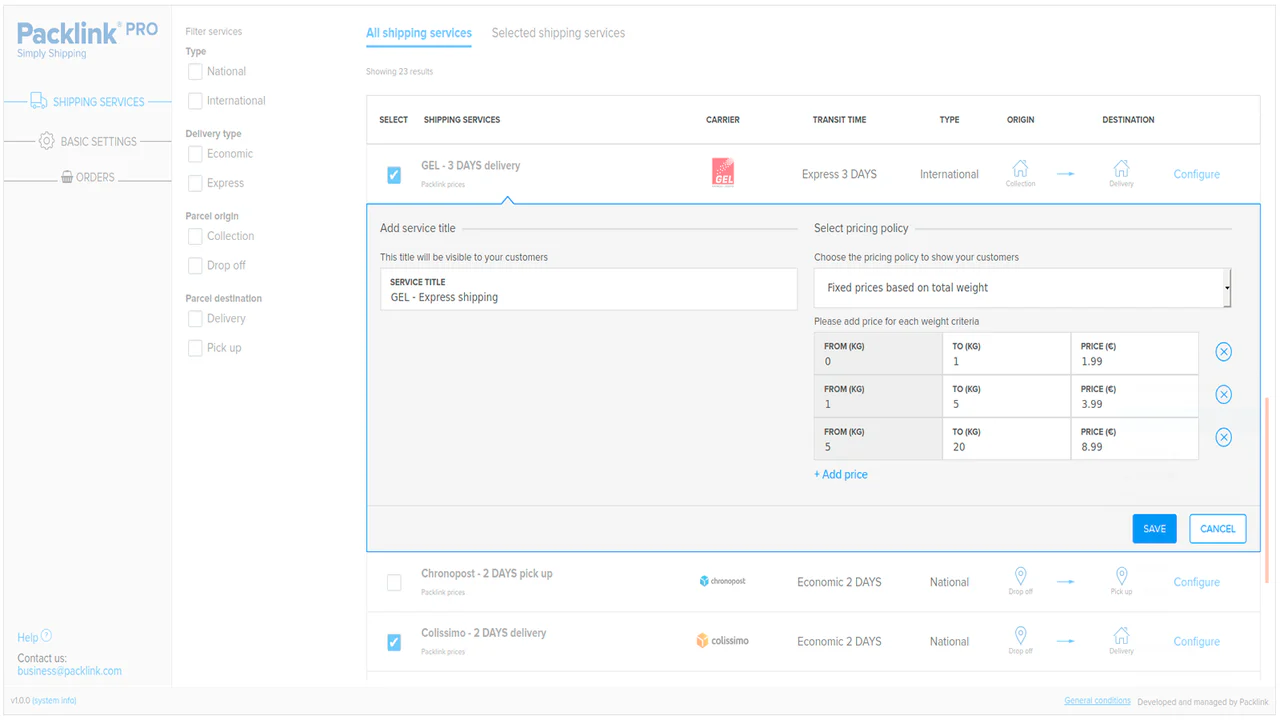Click the Chronopost carrier logo

pyautogui.click(x=723, y=581)
